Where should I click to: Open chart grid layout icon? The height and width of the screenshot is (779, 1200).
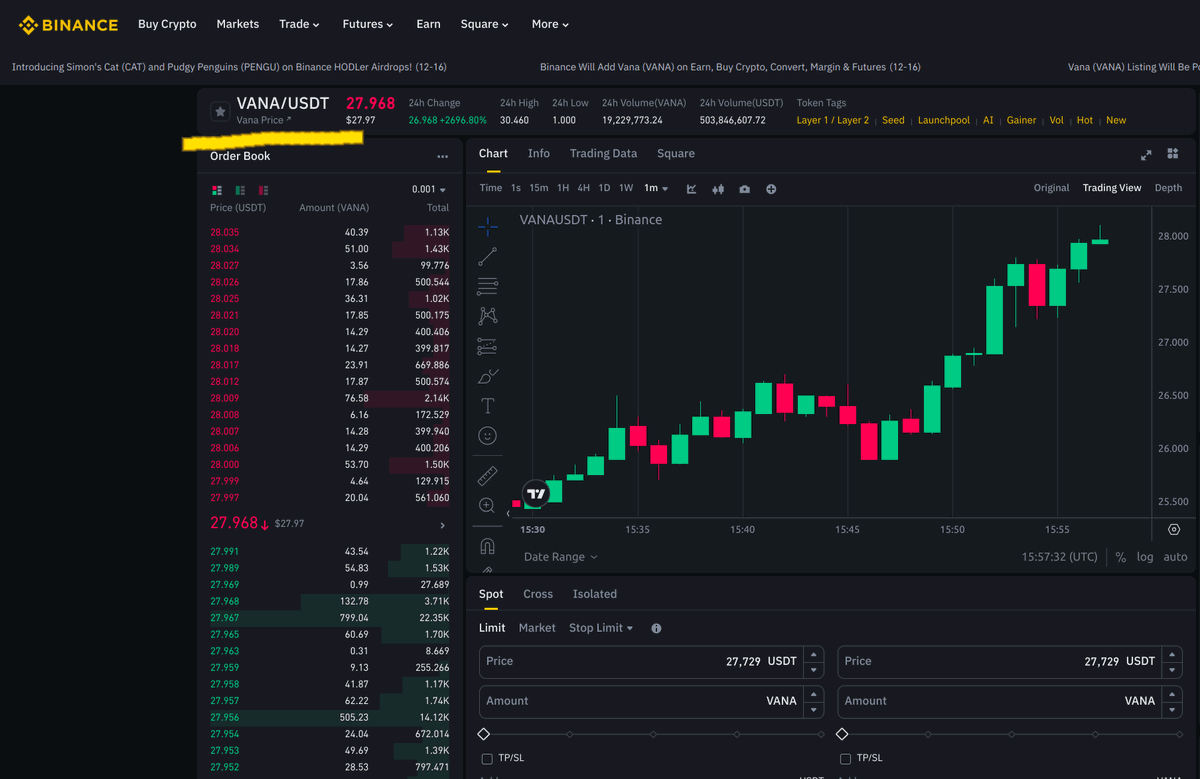click(1173, 154)
